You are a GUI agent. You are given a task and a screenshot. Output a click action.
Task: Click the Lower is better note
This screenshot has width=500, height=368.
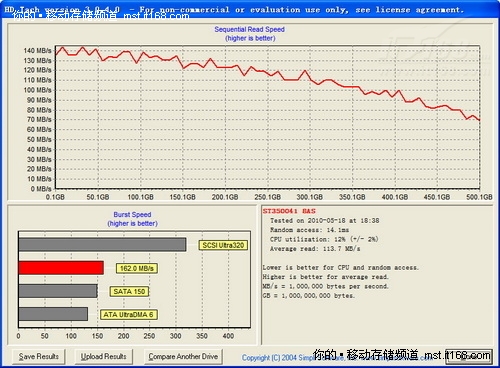click(x=340, y=268)
